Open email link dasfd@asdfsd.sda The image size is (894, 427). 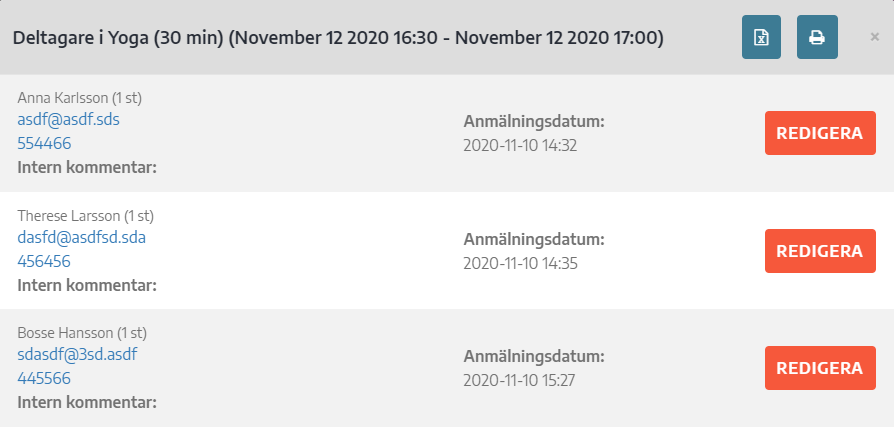pyautogui.click(x=82, y=237)
